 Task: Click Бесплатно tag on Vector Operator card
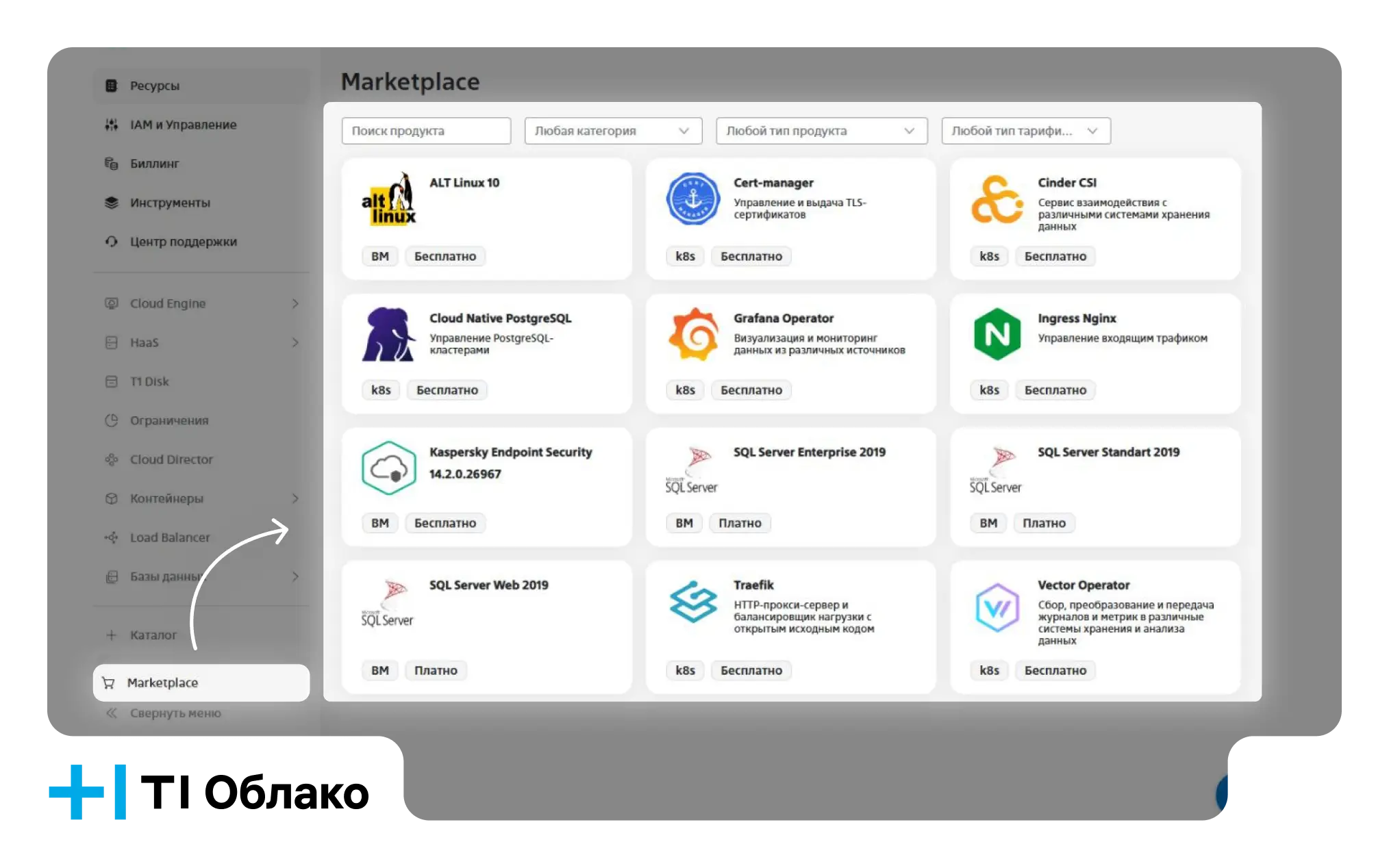[1055, 670]
